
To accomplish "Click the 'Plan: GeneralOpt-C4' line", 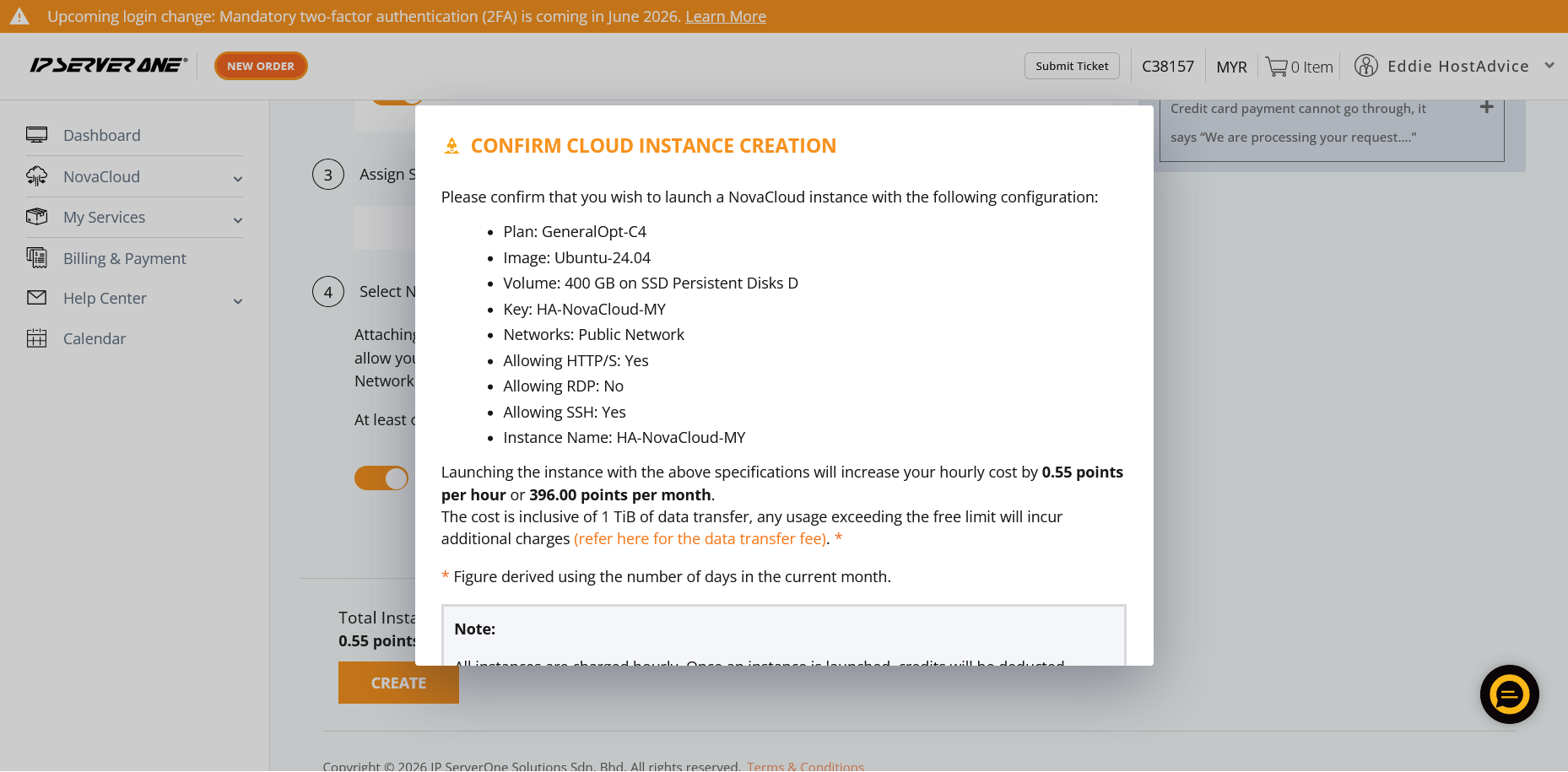I will pyautogui.click(x=575, y=231).
